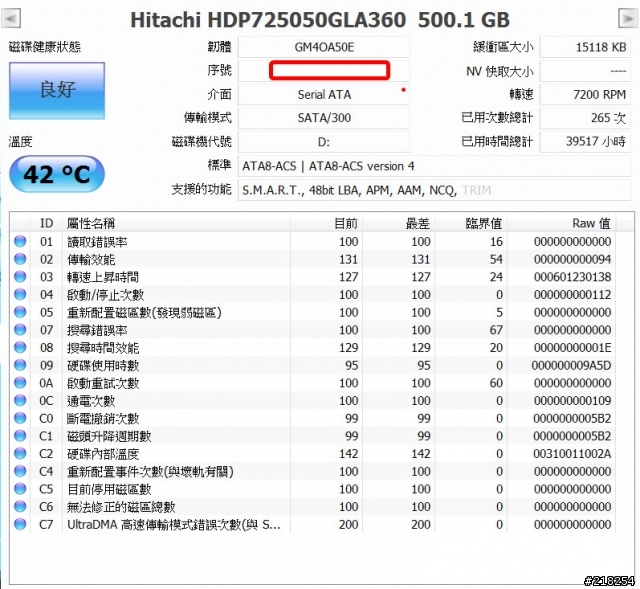640x589 pixels.
Task: Select the Serial ATA interface field
Action: coord(324,95)
